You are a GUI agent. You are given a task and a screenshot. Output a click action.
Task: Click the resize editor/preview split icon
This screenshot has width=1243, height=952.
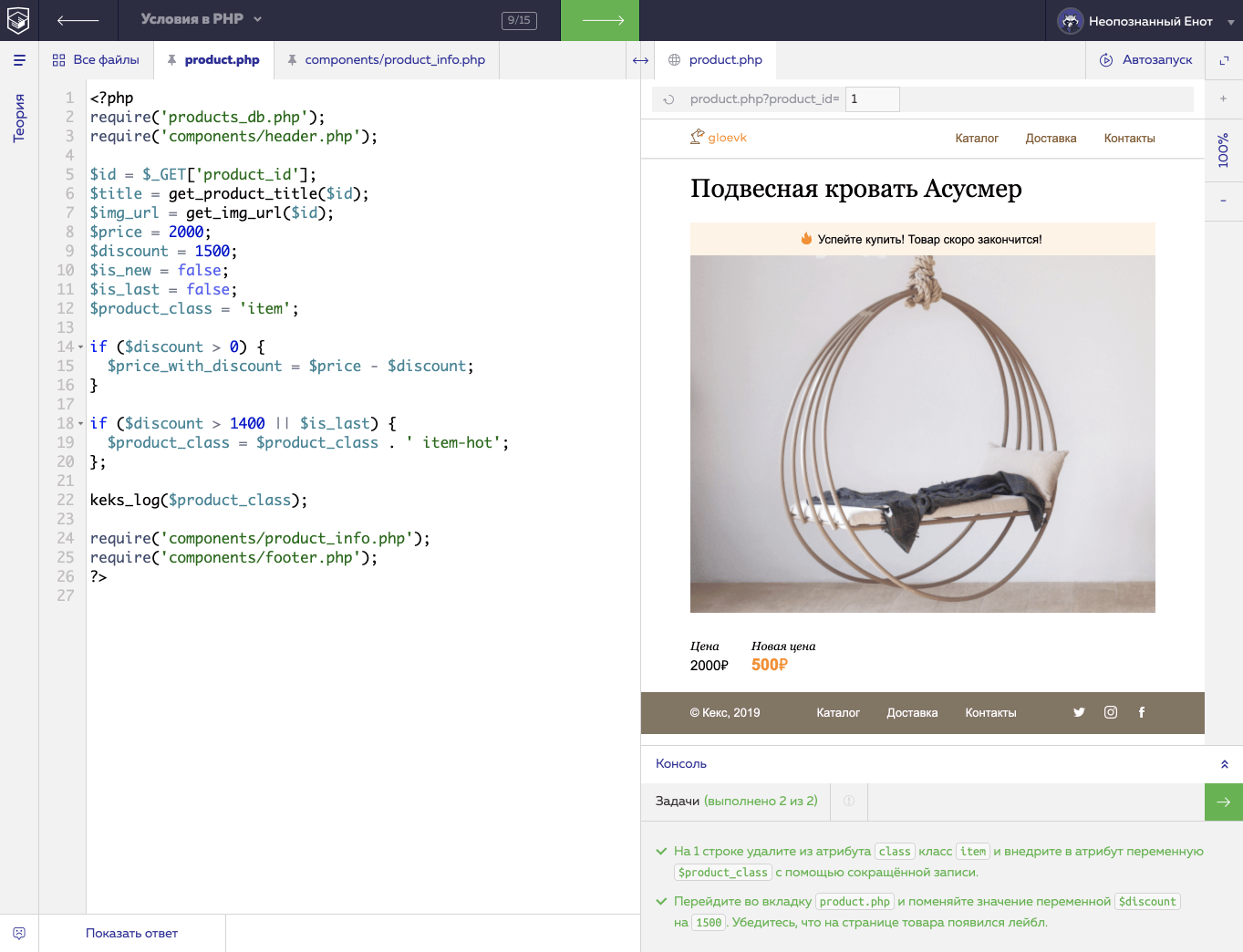[x=640, y=60]
